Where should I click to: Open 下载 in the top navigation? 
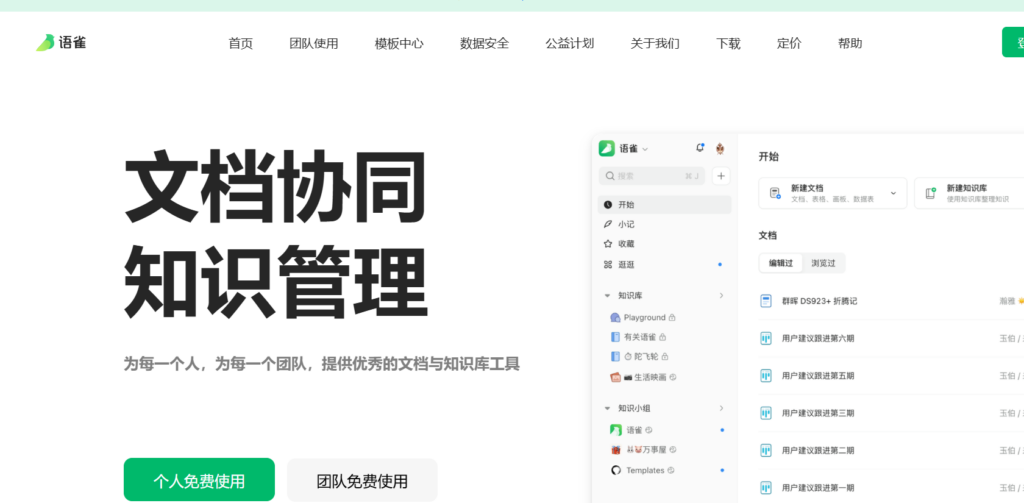728,44
